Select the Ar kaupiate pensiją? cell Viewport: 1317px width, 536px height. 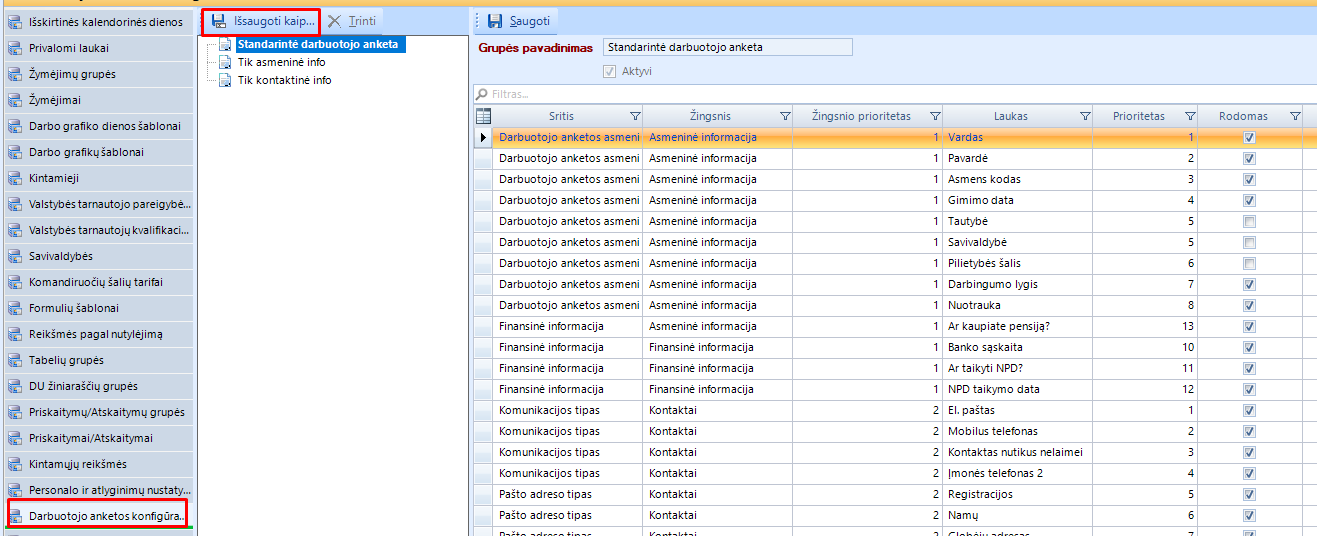[1018, 326]
